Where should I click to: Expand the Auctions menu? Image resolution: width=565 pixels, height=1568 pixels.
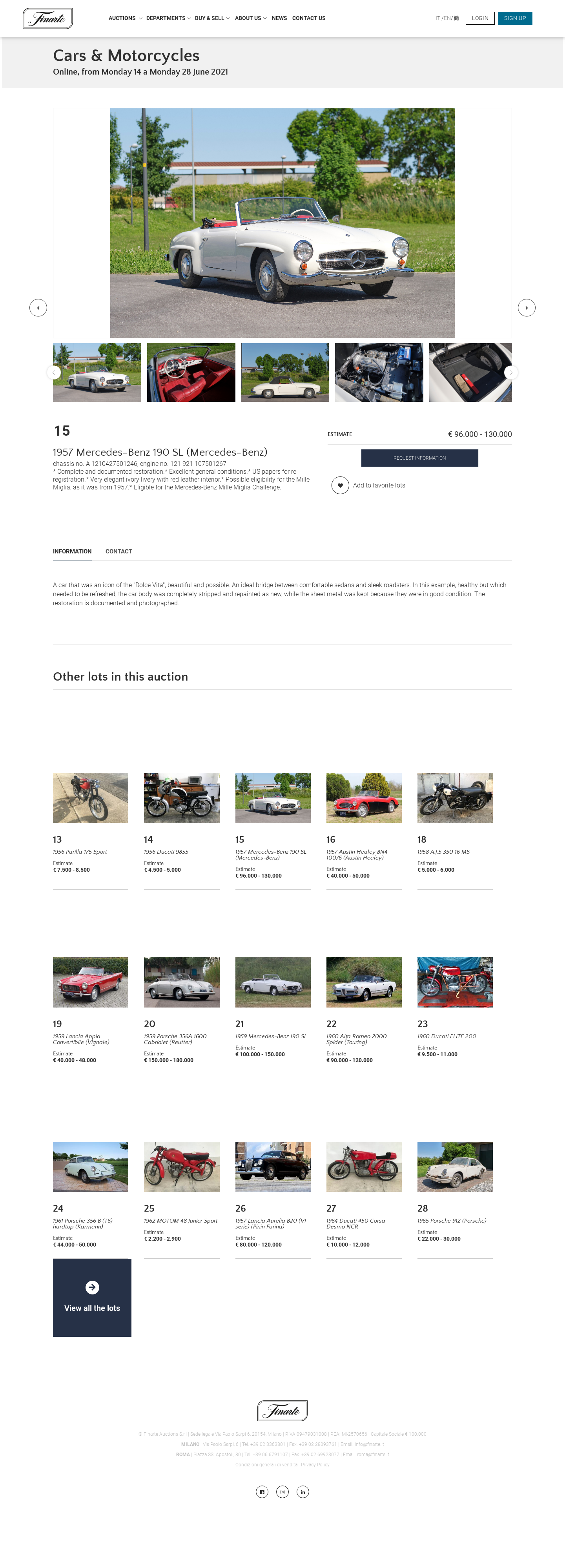pos(125,18)
